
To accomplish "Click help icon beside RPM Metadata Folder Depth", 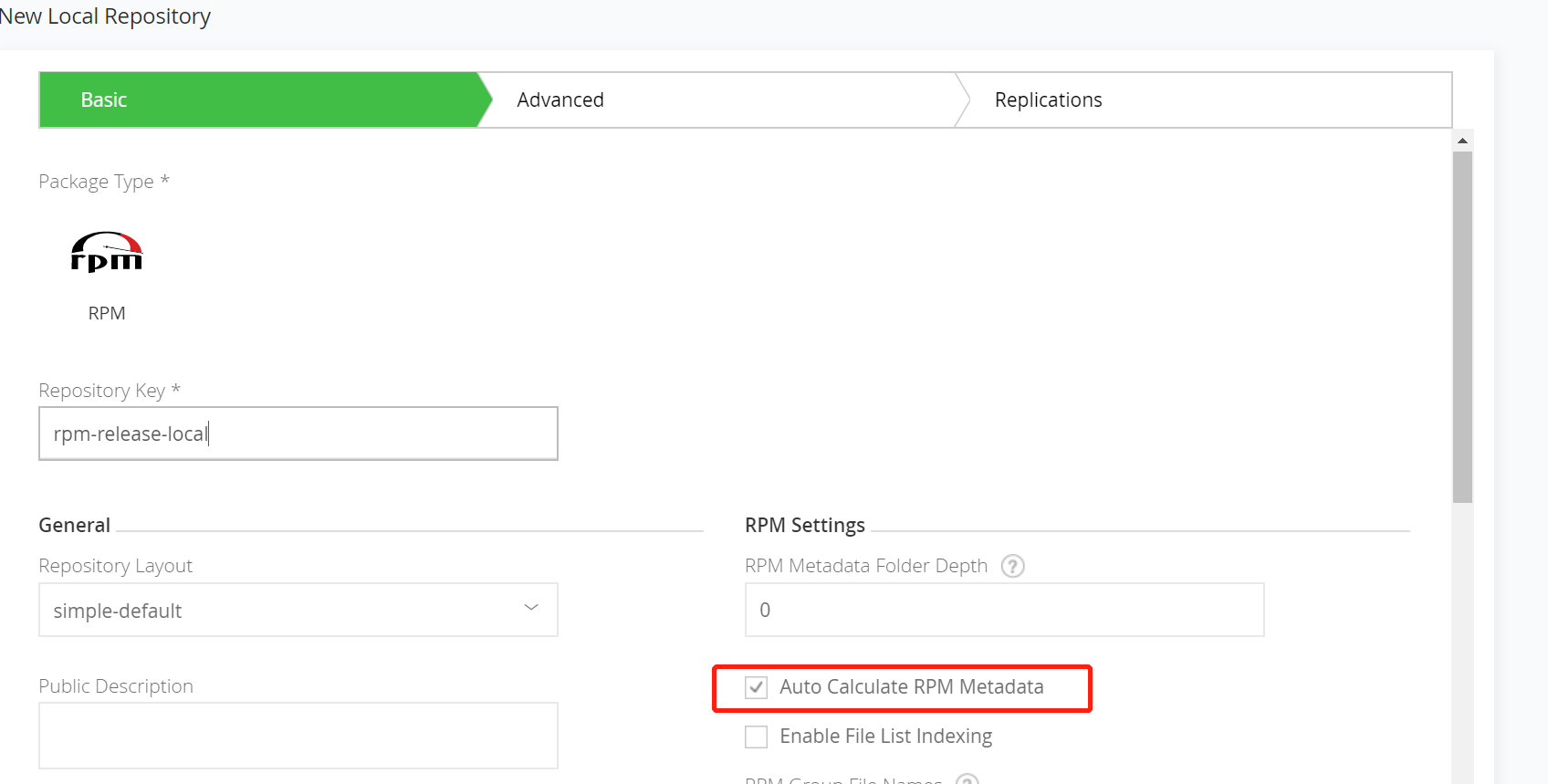I will (1012, 566).
